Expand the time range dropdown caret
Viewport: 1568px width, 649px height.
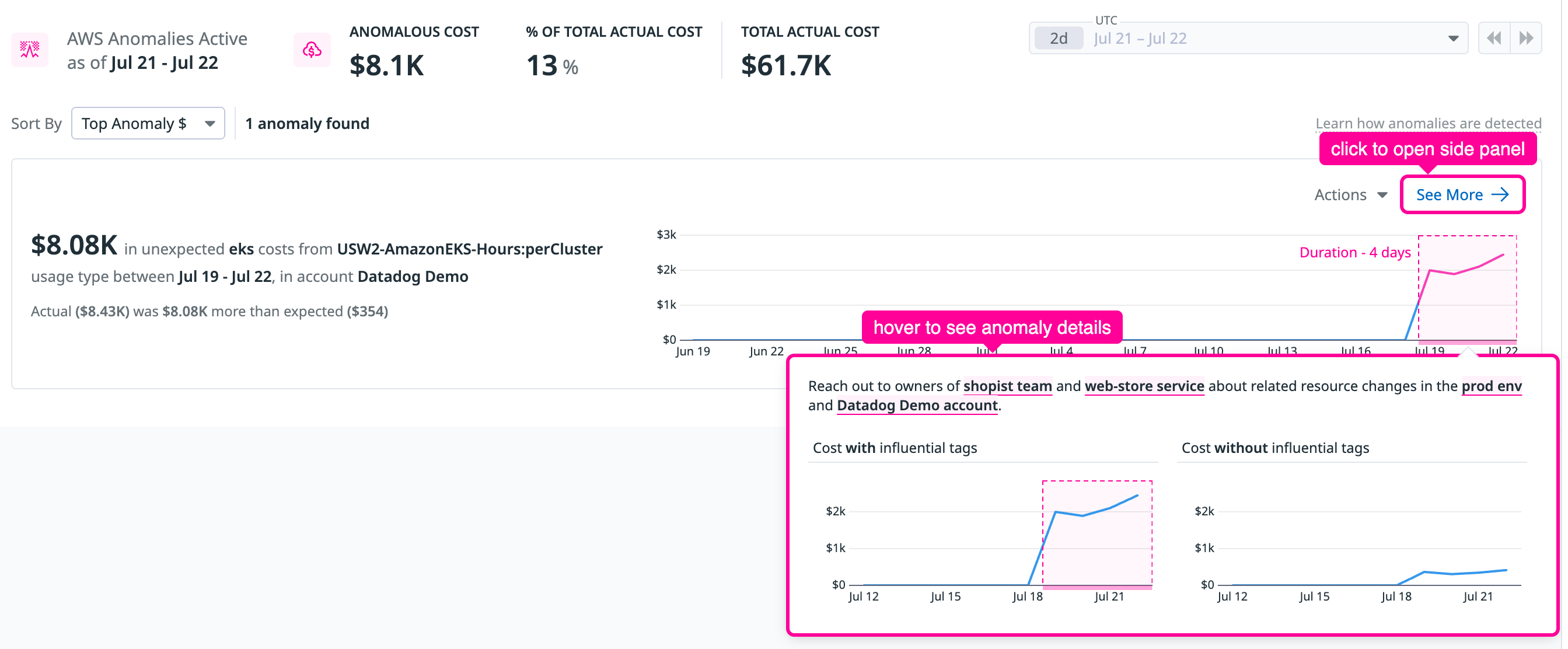click(x=1454, y=39)
